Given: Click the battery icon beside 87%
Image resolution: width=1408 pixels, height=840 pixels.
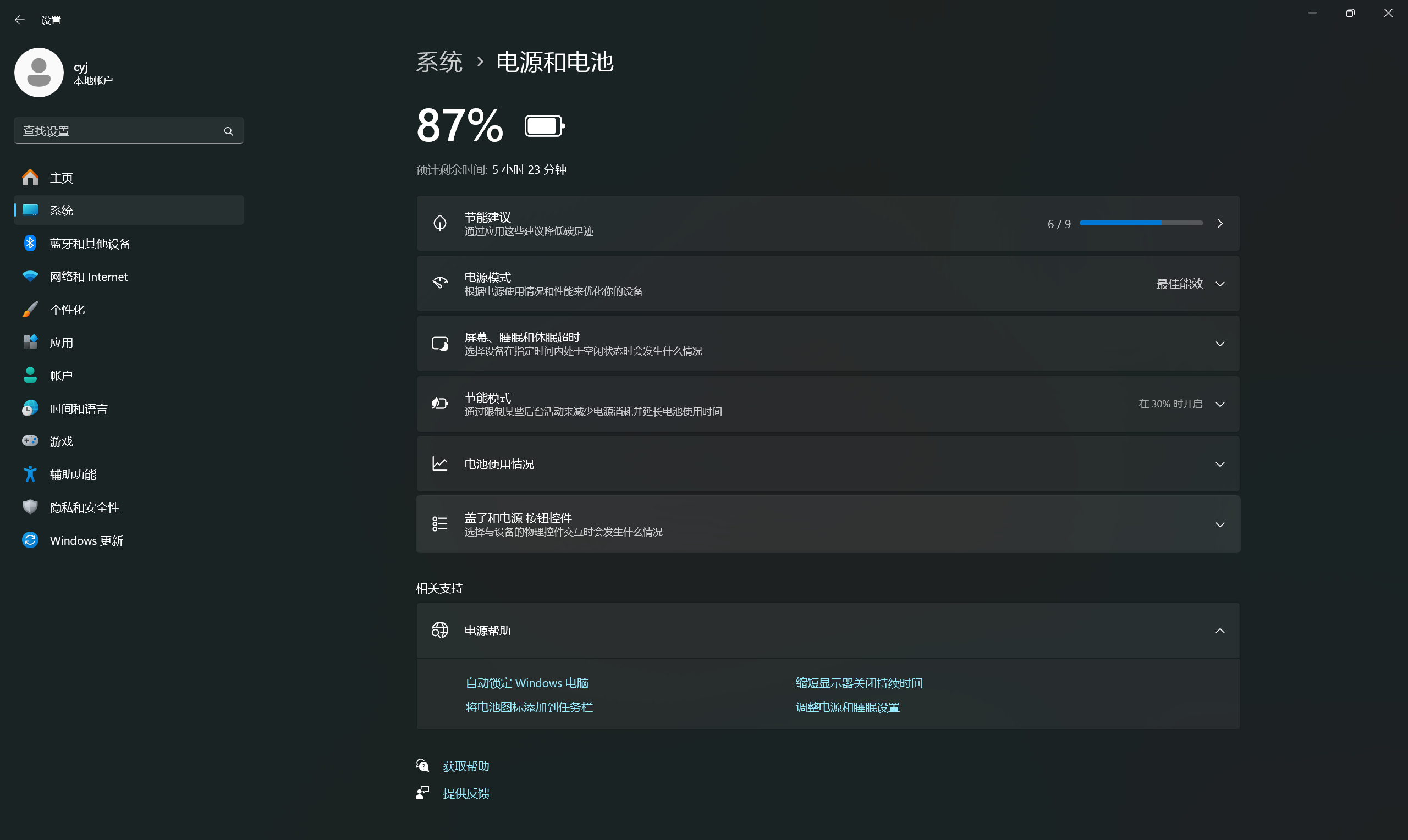Looking at the screenshot, I should pyautogui.click(x=544, y=126).
